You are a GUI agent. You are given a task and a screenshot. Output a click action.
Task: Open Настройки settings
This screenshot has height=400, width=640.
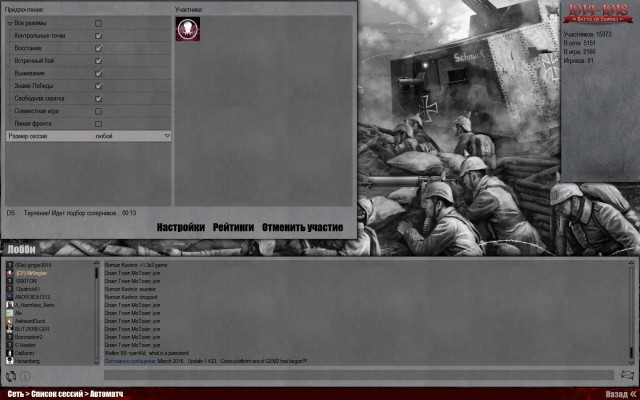[x=180, y=227]
